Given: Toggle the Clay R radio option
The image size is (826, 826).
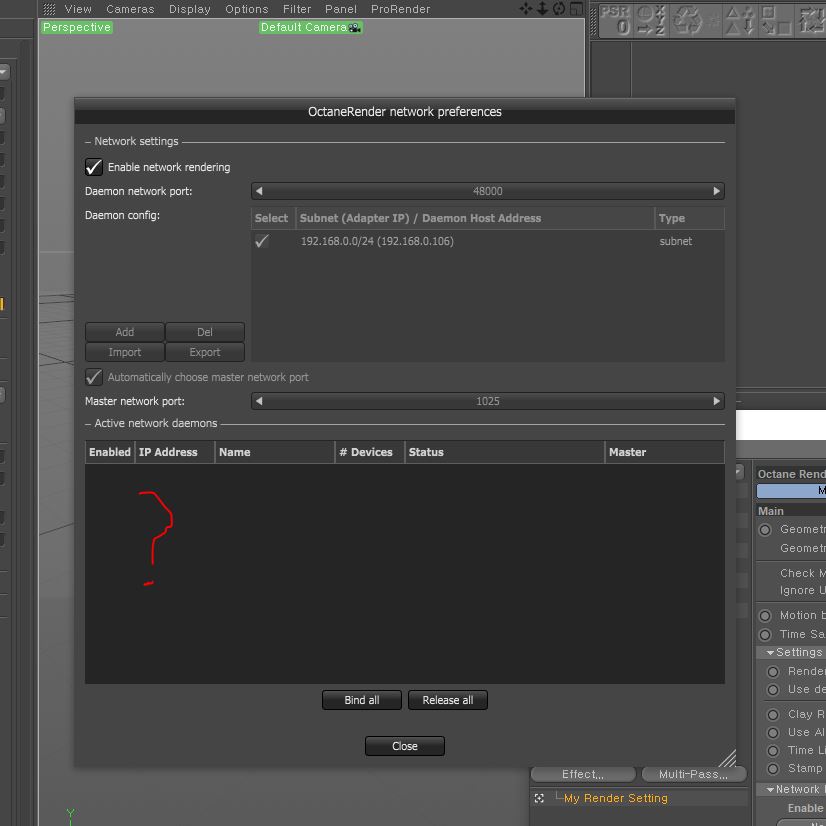Looking at the screenshot, I should point(773,715).
